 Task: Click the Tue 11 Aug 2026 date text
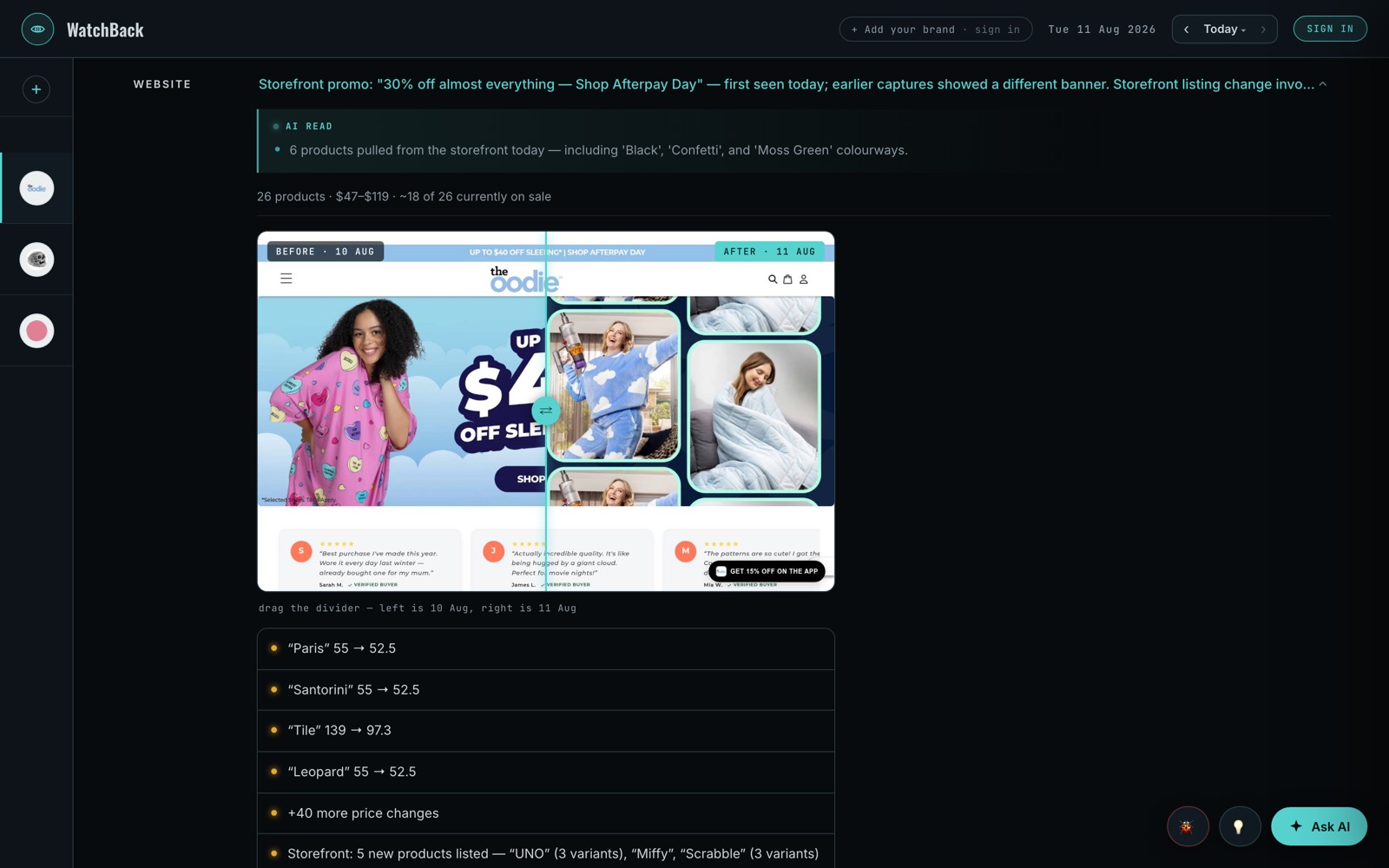[x=1102, y=30]
